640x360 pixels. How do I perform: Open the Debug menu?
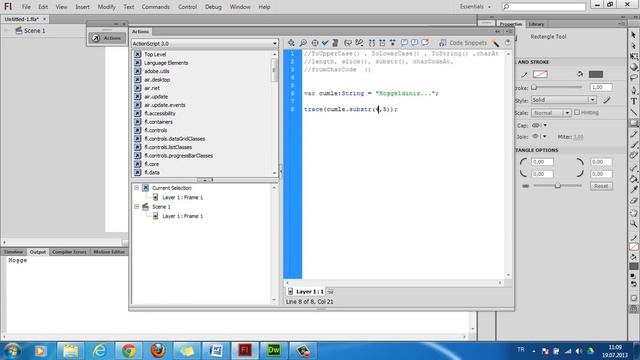point(213,7)
